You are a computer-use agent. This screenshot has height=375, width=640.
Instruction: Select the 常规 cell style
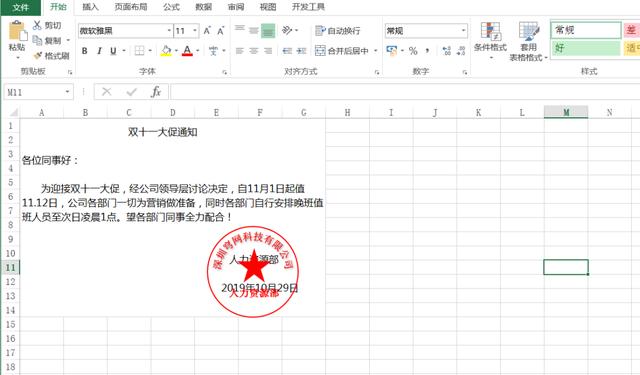click(x=586, y=30)
